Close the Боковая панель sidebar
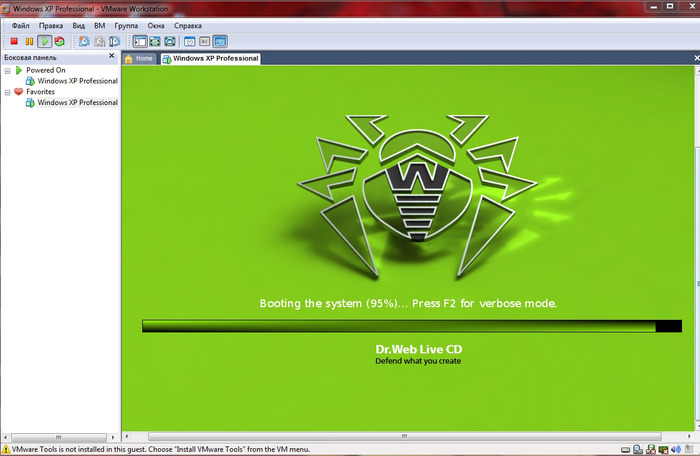 [112, 56]
